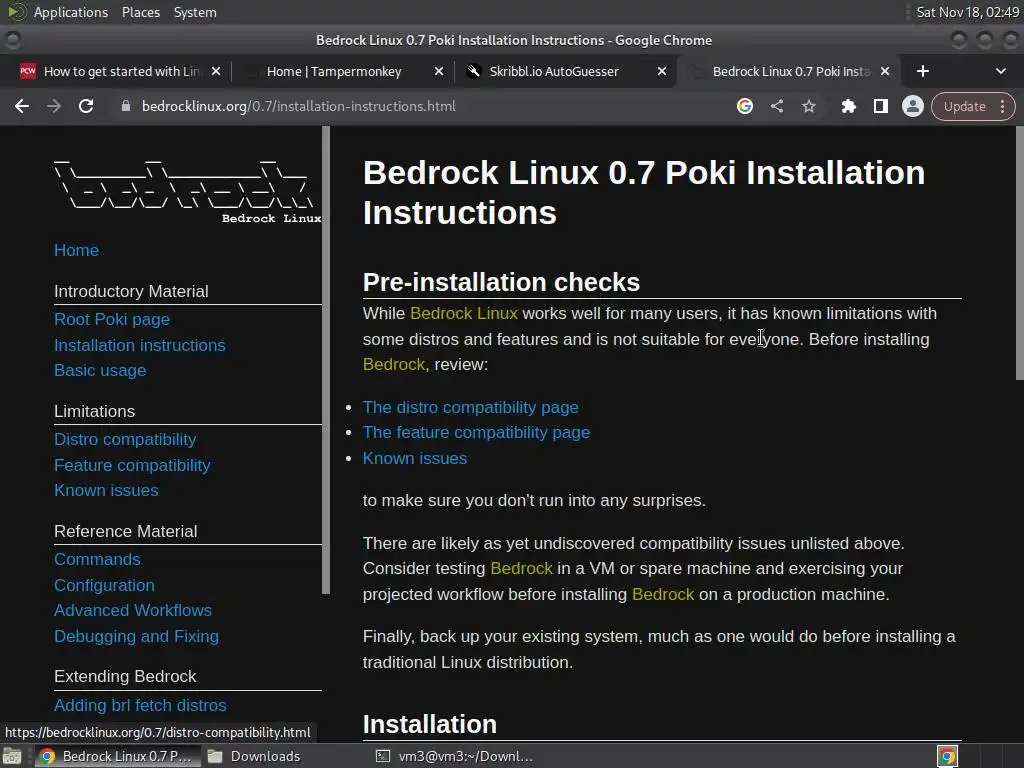Viewport: 1024px width, 768px height.
Task: Go back using the back arrow
Action: pos(22,106)
